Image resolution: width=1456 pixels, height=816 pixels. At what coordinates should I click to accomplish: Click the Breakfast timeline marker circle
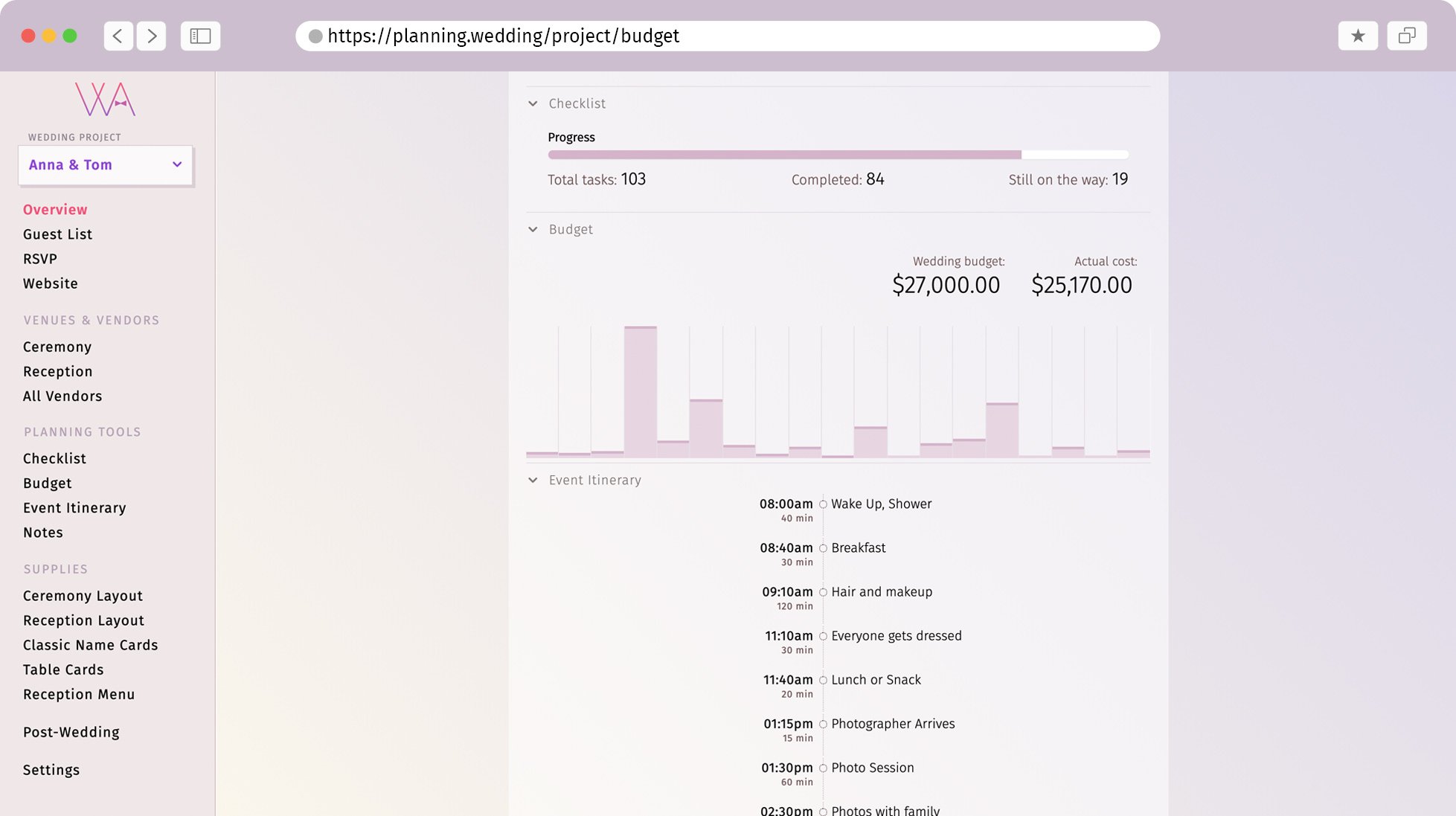pos(823,548)
